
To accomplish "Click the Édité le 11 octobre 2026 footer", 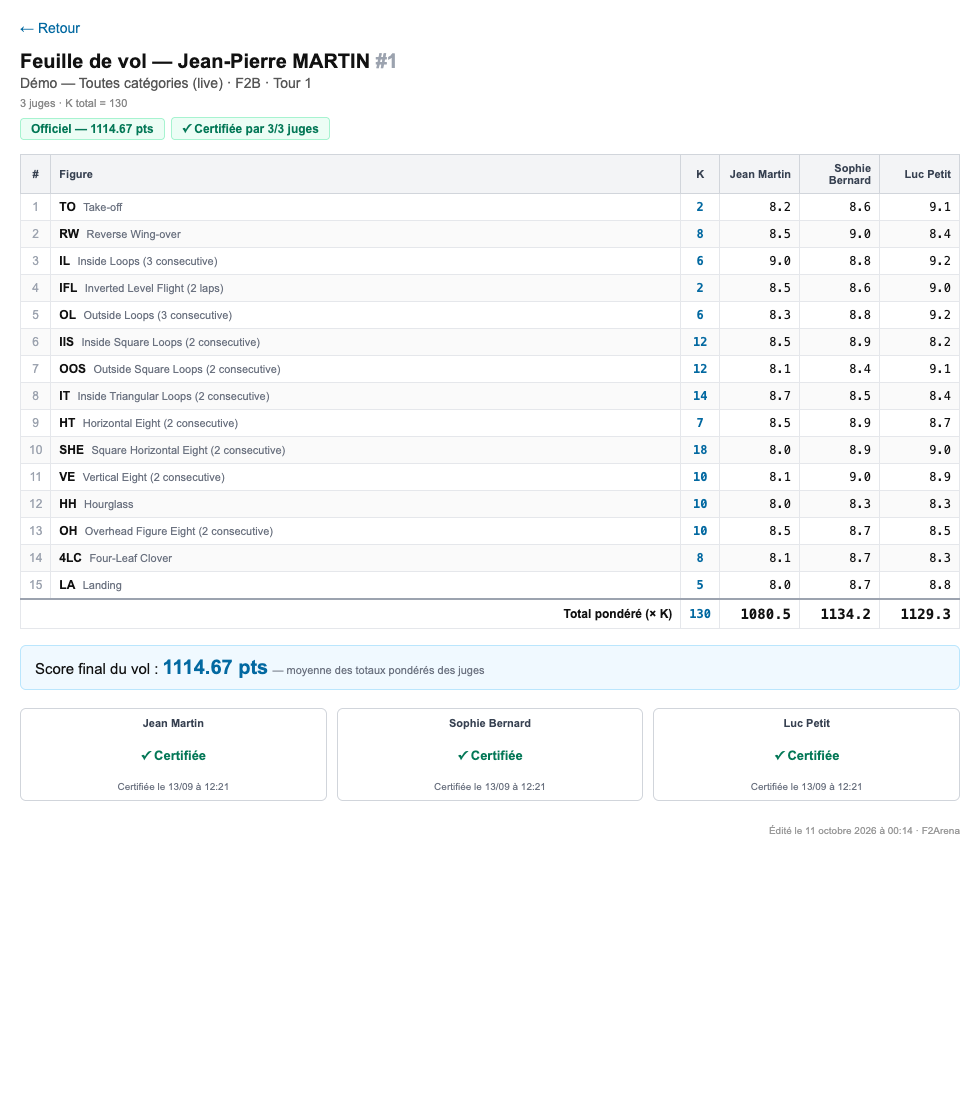I will click(864, 831).
